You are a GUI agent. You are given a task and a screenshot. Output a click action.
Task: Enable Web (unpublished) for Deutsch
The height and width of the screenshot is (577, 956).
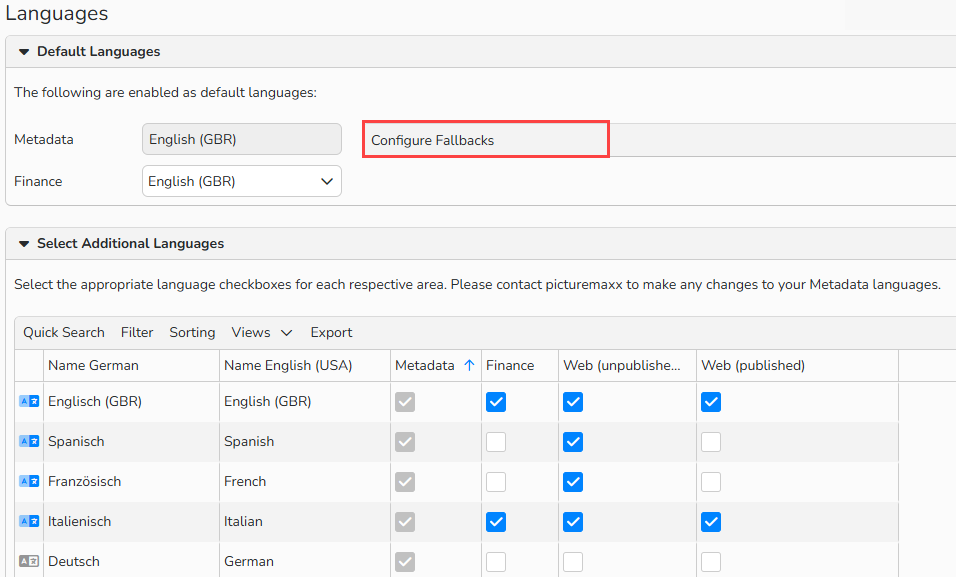(573, 562)
